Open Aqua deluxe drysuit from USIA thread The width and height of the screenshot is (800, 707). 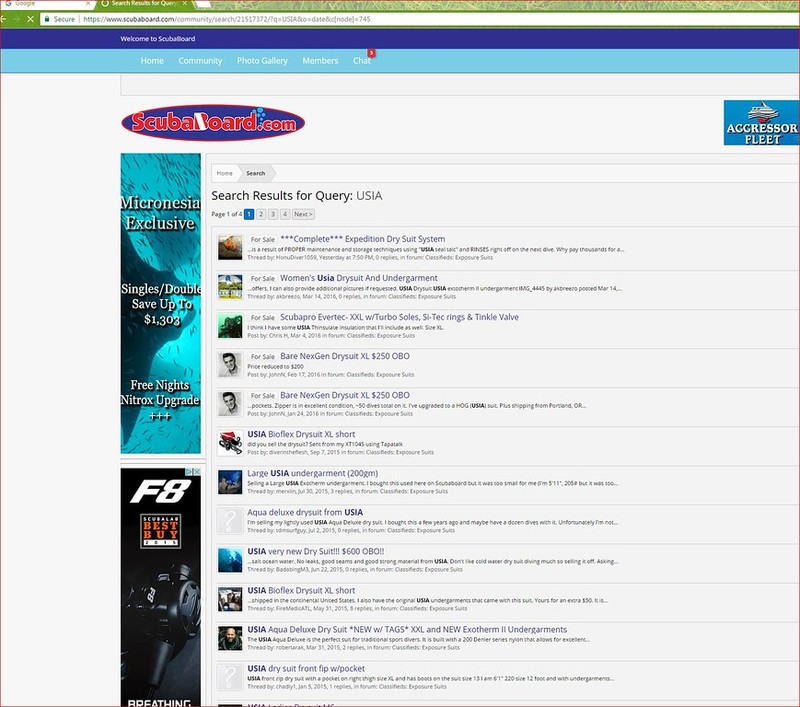coord(305,512)
